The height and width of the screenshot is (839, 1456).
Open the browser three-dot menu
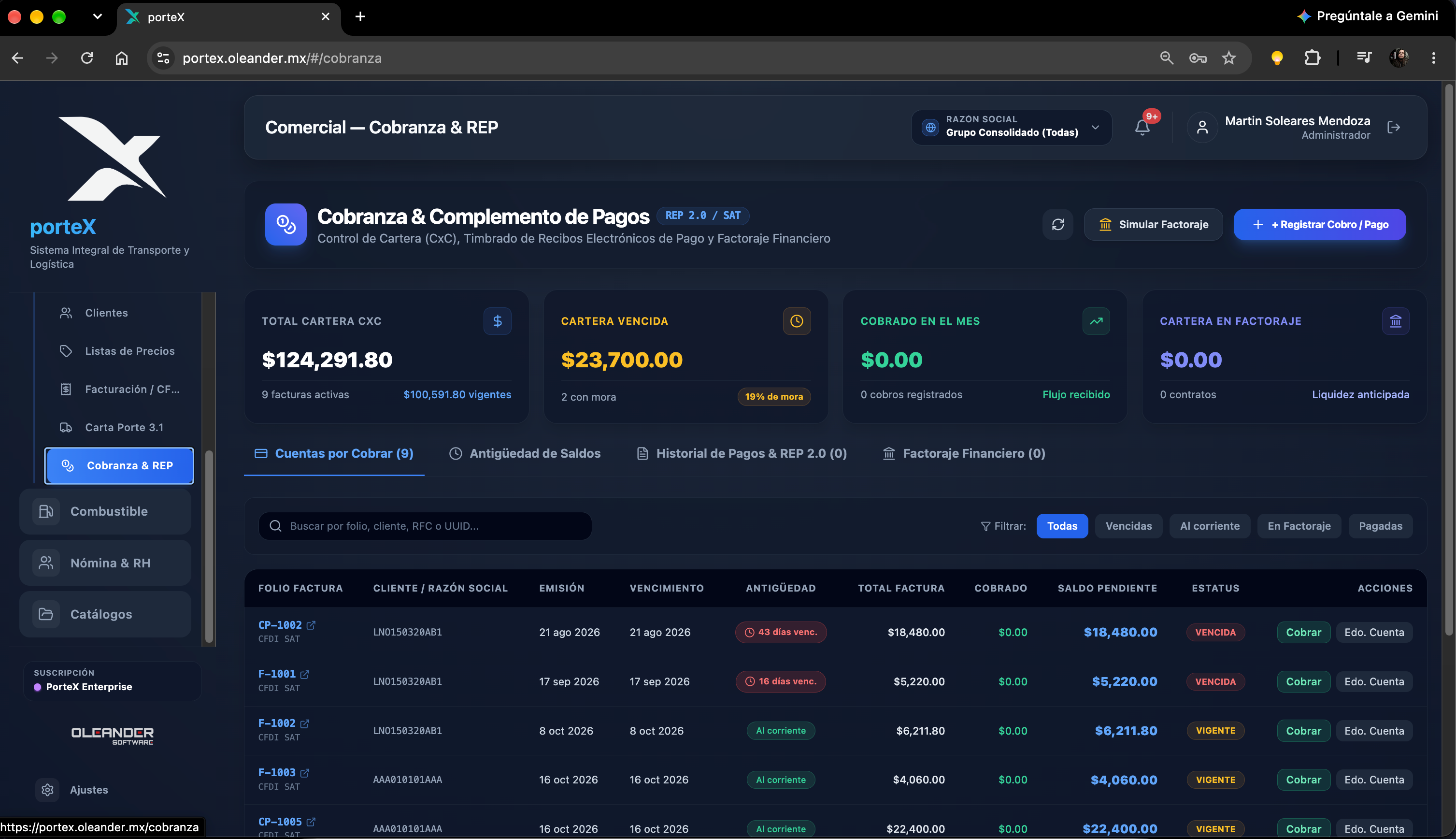[x=1434, y=58]
